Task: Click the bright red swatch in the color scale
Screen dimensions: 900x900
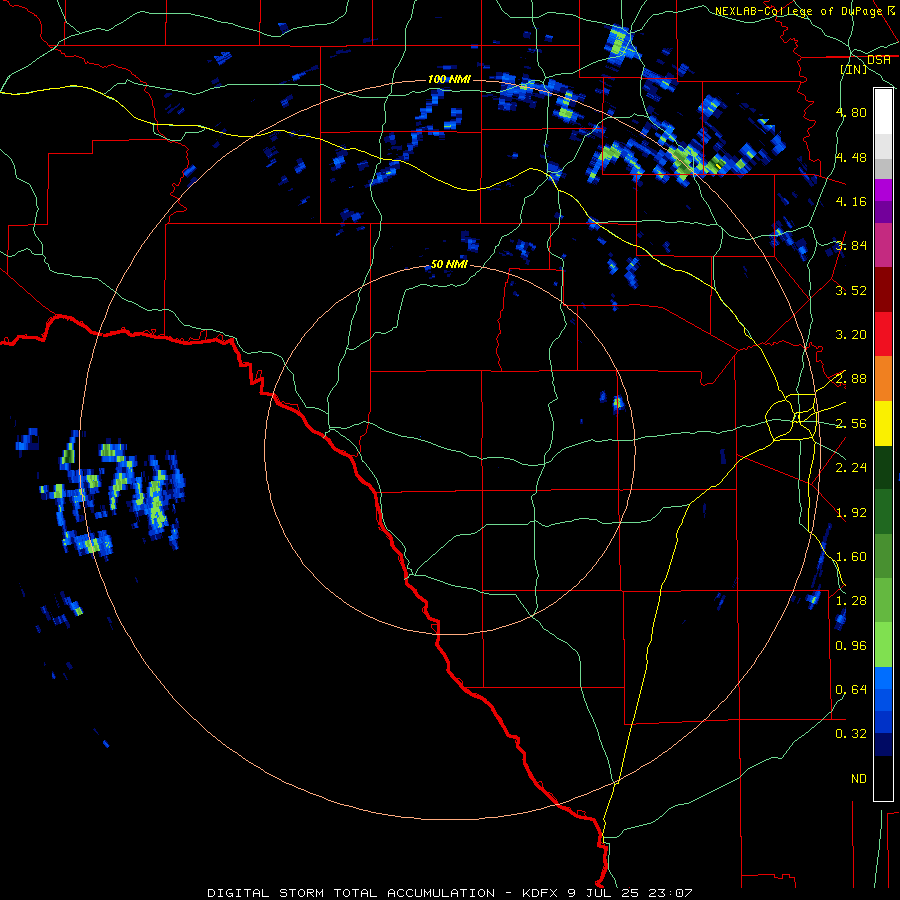Action: 883,334
